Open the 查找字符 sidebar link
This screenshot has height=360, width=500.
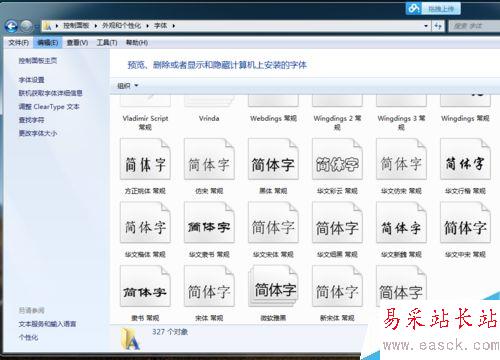tap(31, 120)
